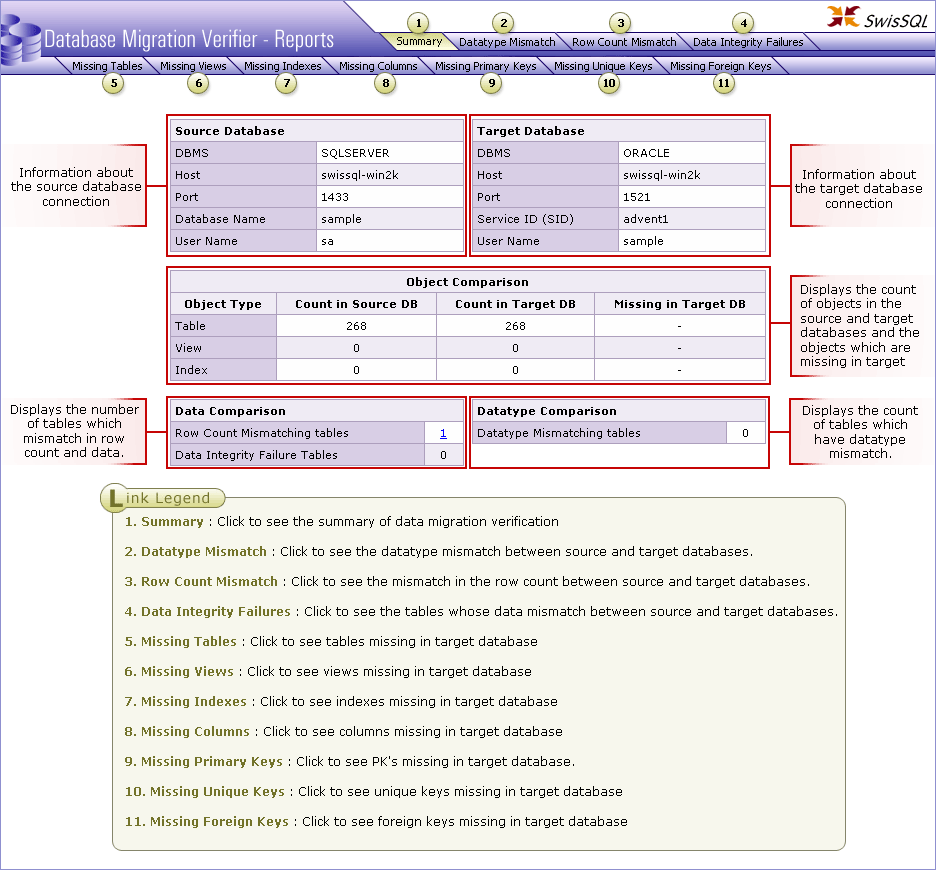Go to Data Integrity Failures tab
This screenshot has height=870, width=936.
pyautogui.click(x=748, y=42)
